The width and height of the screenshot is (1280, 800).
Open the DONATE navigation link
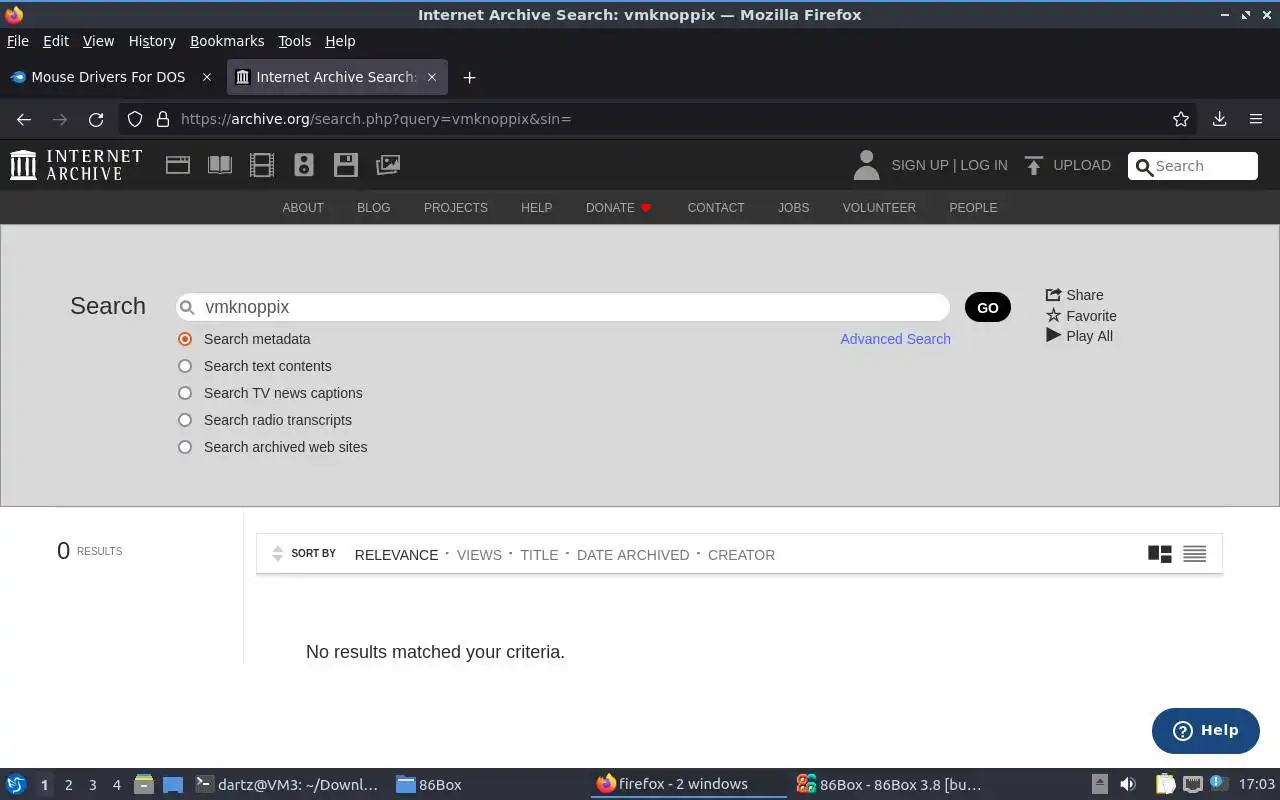point(618,208)
